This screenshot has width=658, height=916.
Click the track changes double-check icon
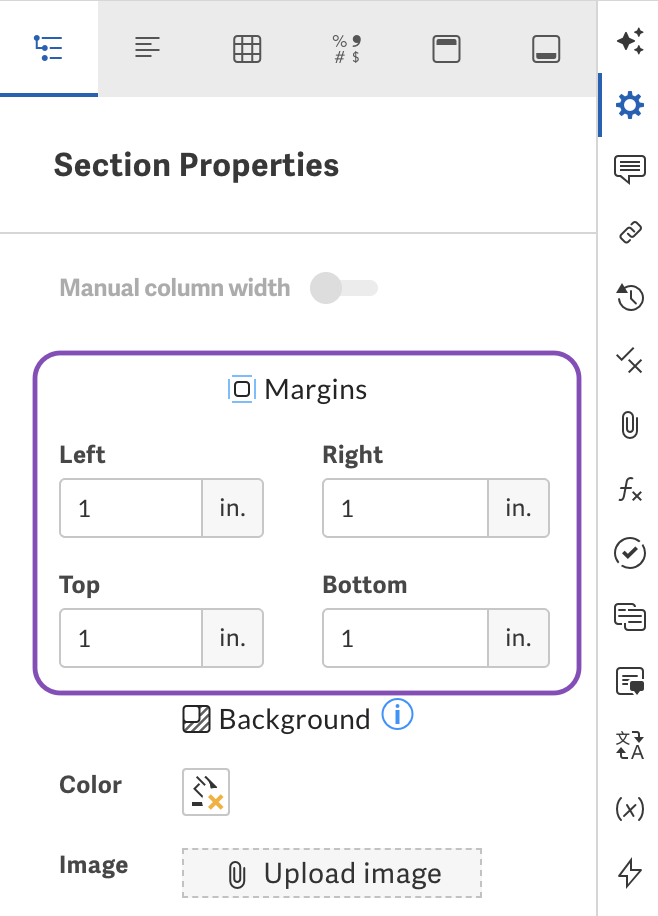(x=629, y=363)
